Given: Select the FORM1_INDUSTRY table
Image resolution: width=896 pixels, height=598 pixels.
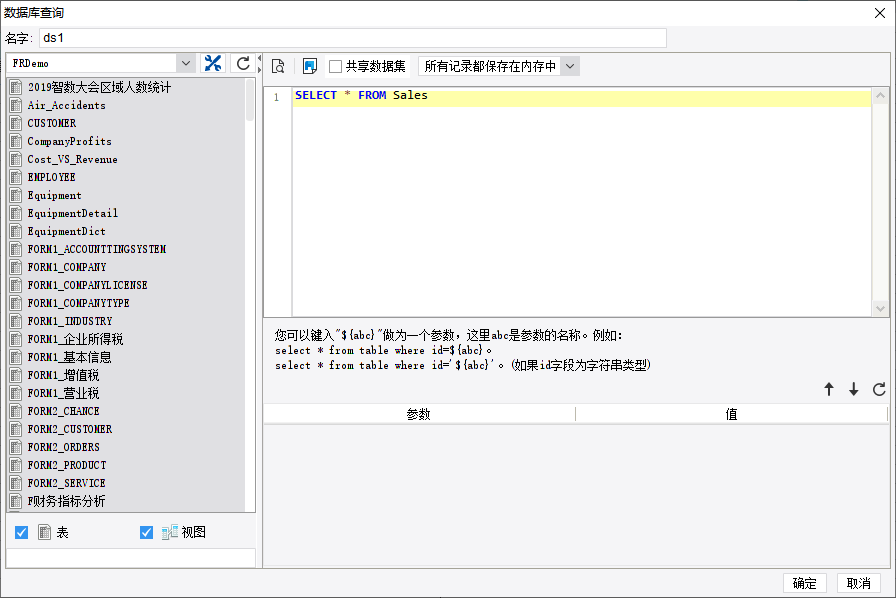Looking at the screenshot, I should pyautogui.click(x=70, y=321).
